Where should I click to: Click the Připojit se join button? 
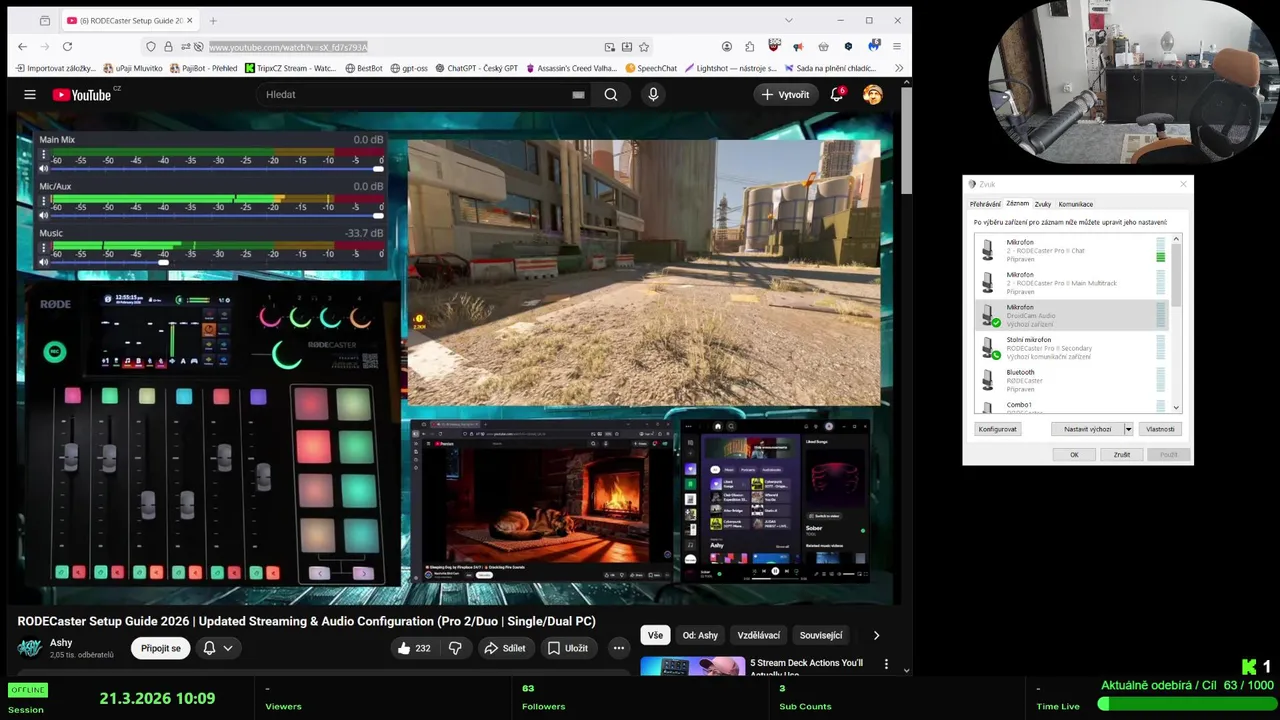click(x=161, y=648)
